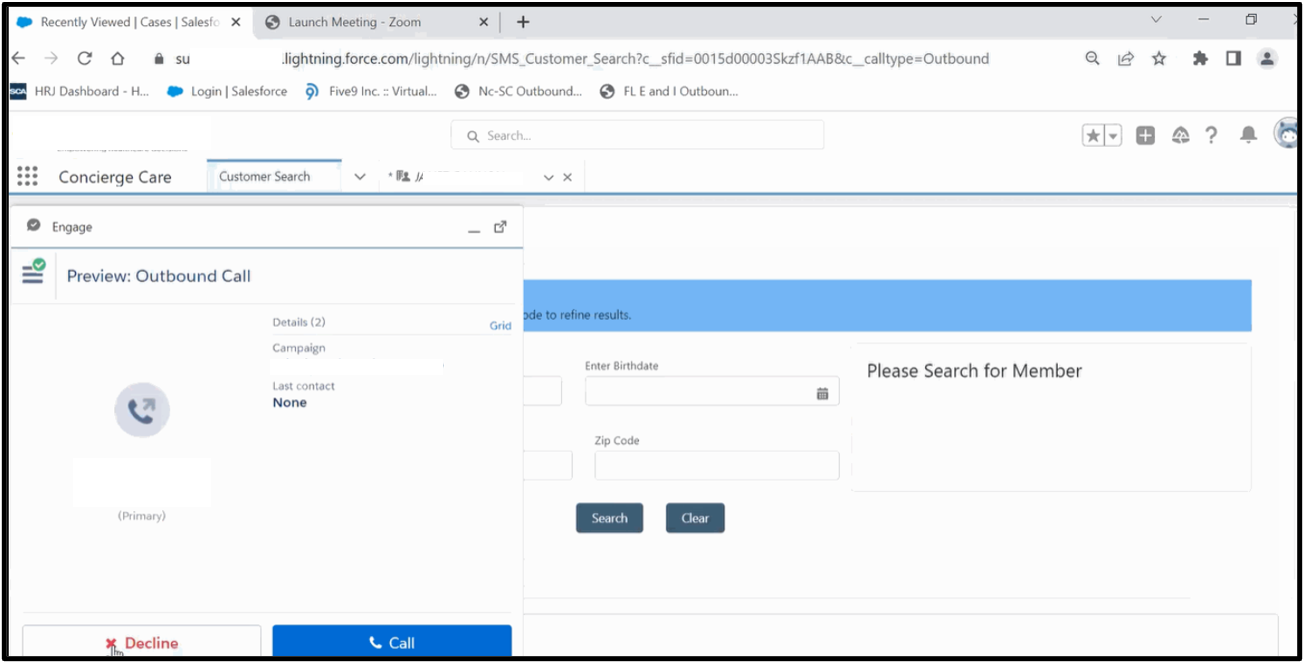Click the outbound call phone icon

pos(142,410)
